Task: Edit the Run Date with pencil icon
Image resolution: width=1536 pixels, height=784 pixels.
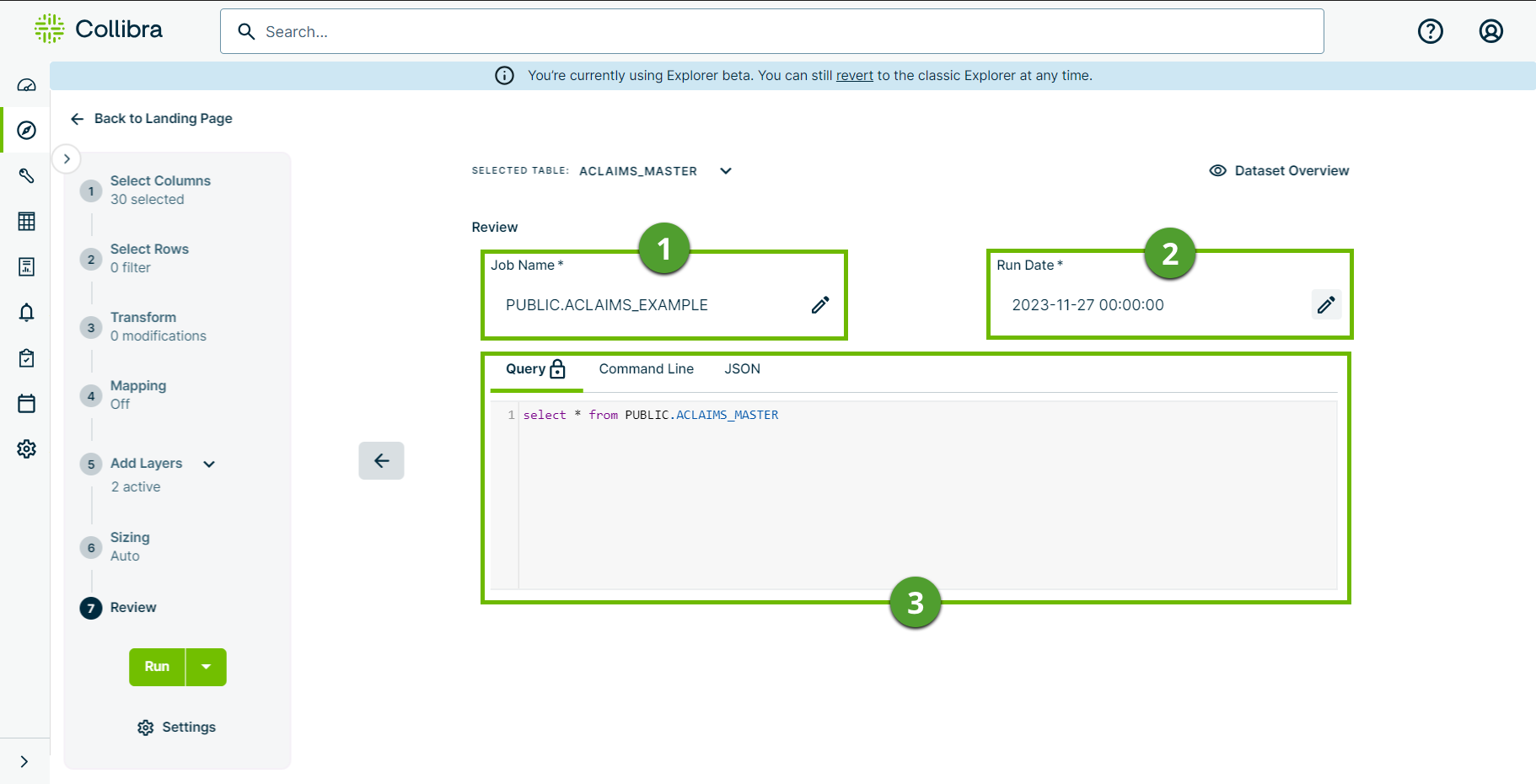Action: 1326,304
